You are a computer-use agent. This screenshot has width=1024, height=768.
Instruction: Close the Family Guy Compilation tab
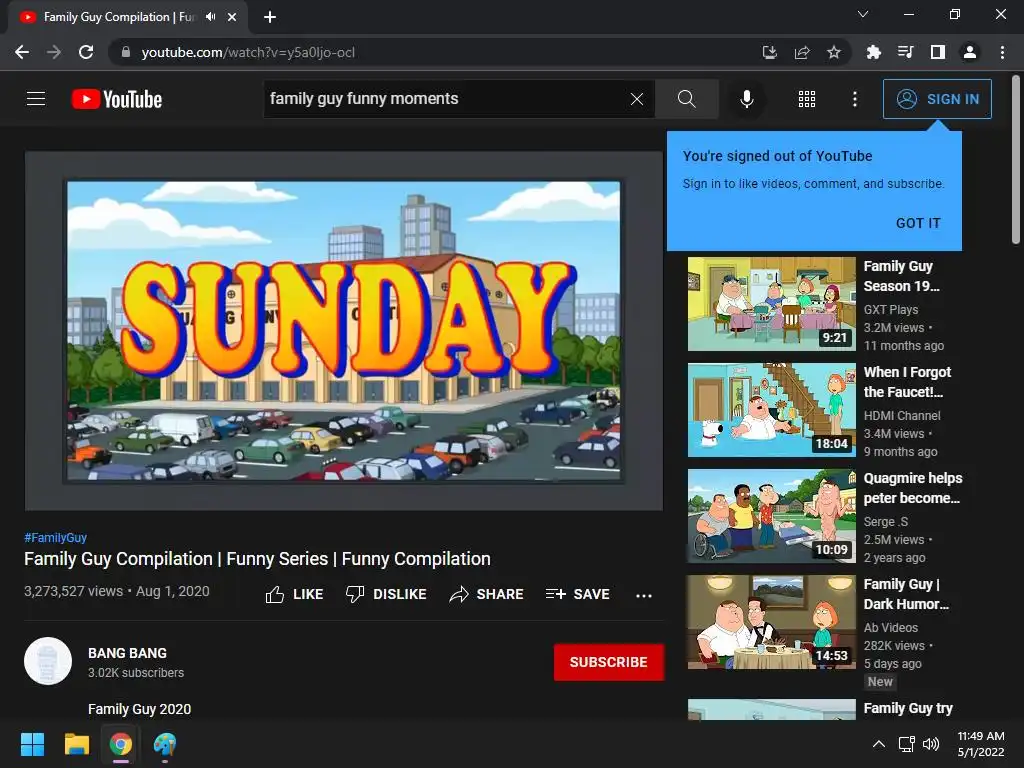232,17
